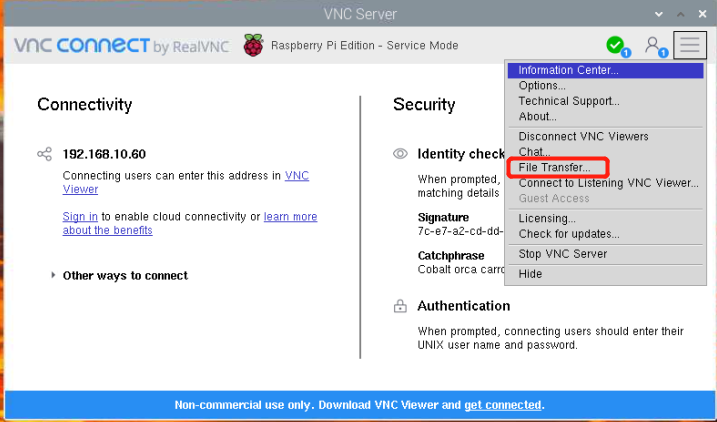Close the VNC Server window

pos(703,14)
